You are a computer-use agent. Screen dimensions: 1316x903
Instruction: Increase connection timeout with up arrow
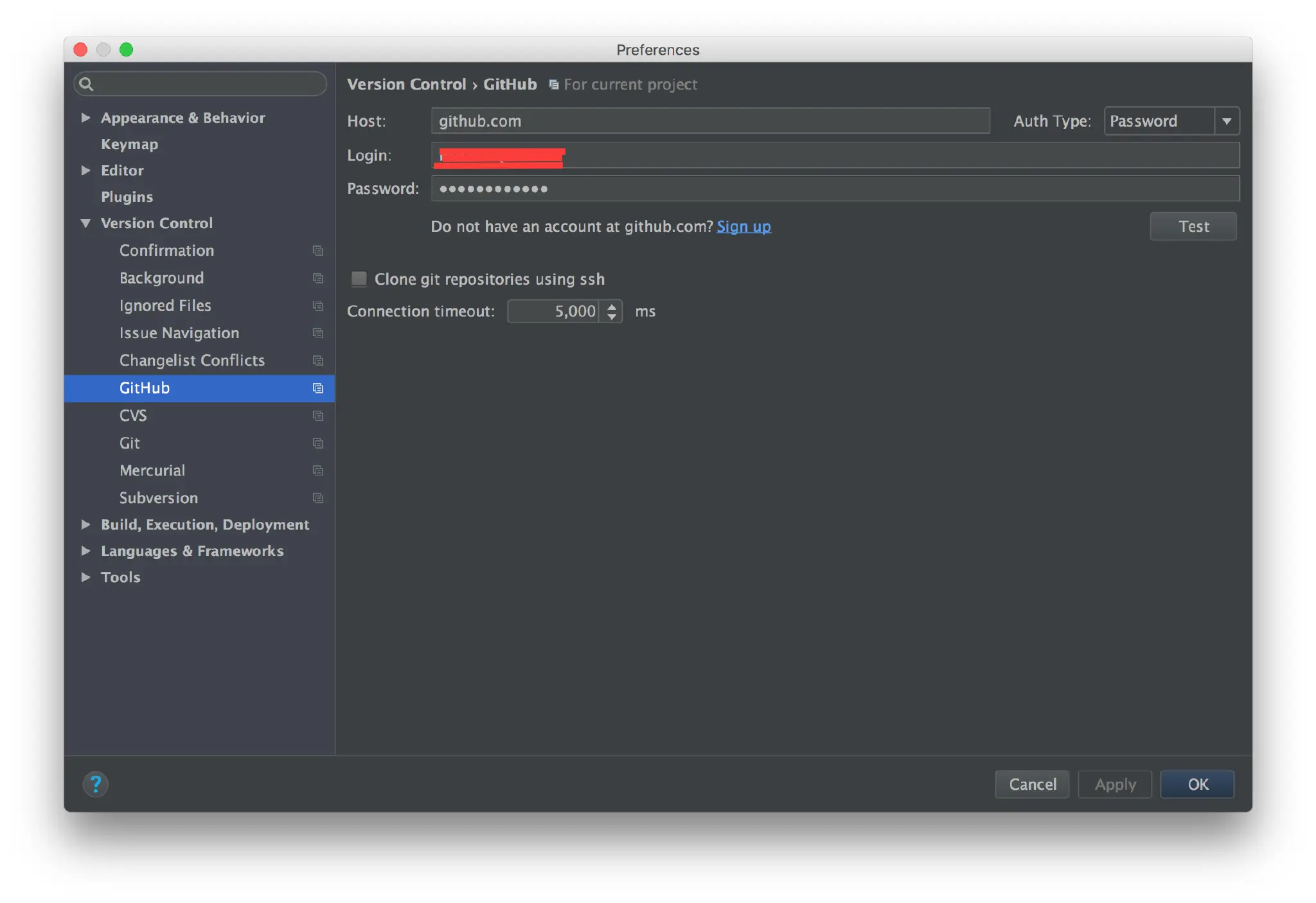click(x=612, y=306)
